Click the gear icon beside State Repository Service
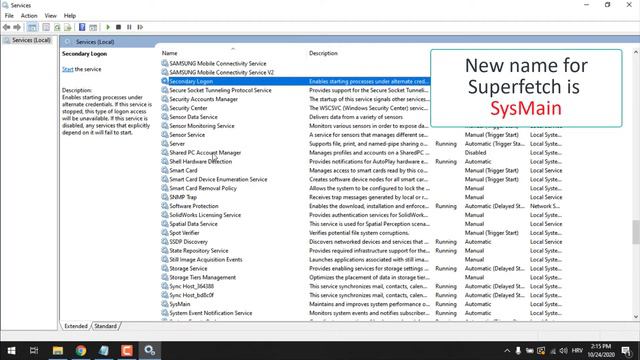The width and height of the screenshot is (640, 360). click(x=164, y=251)
